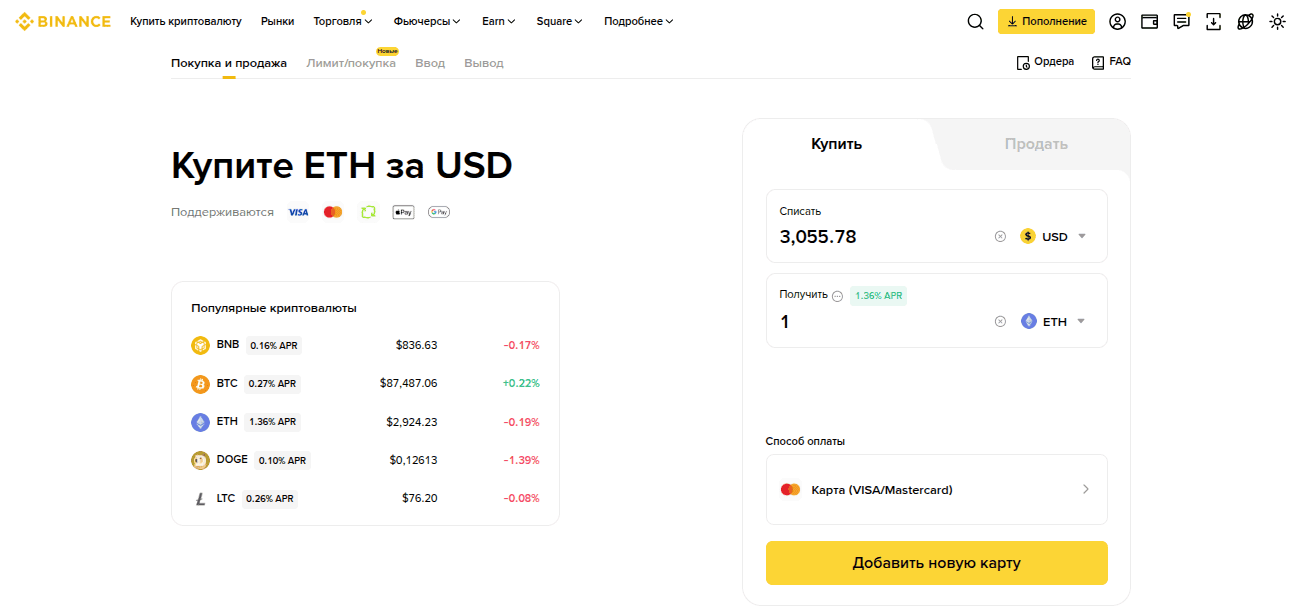The width and height of the screenshot is (1293, 614).
Task: Click the info icon next to Получить
Action: pyautogui.click(x=838, y=296)
